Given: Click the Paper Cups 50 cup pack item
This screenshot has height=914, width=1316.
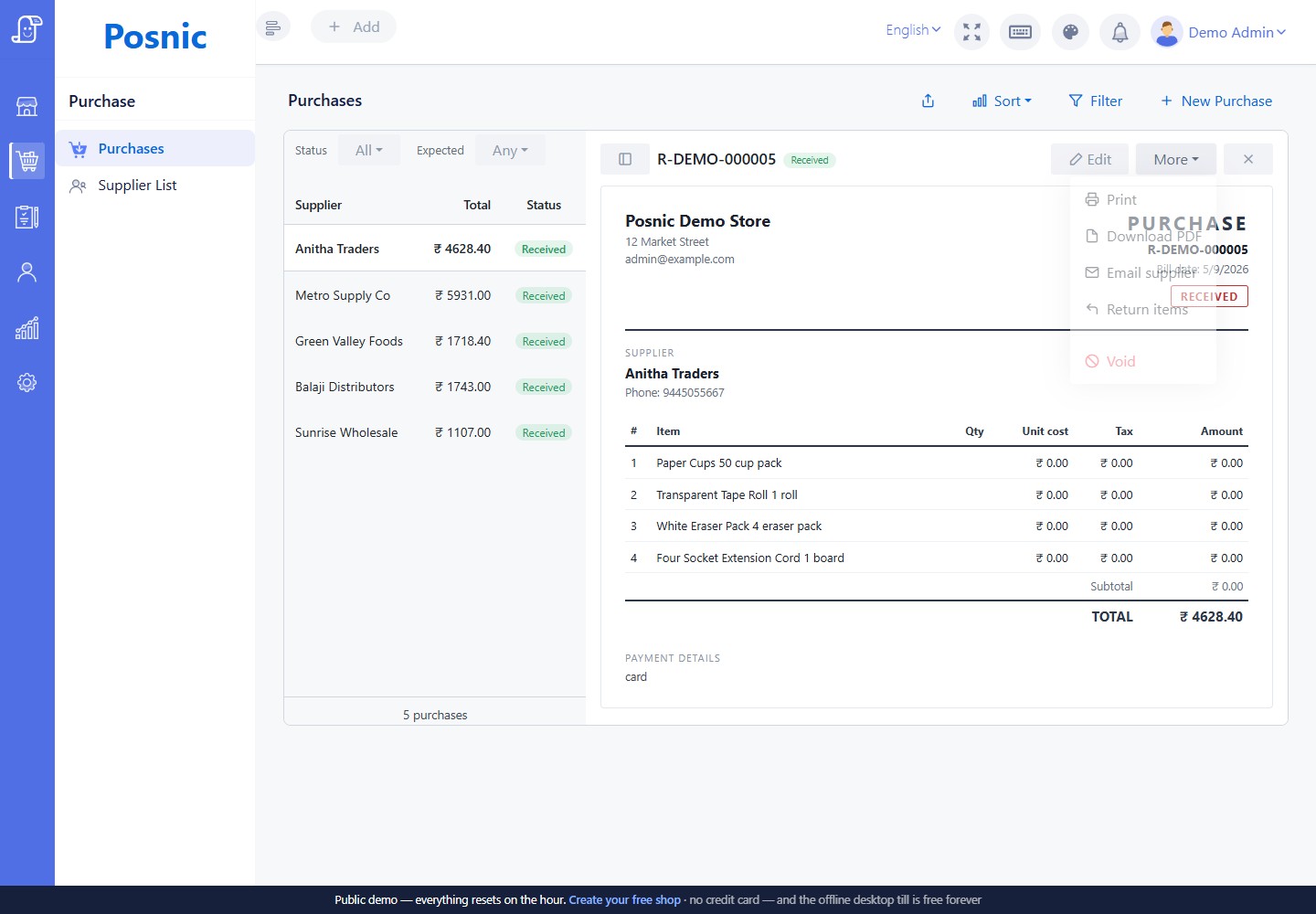Looking at the screenshot, I should click(x=719, y=463).
